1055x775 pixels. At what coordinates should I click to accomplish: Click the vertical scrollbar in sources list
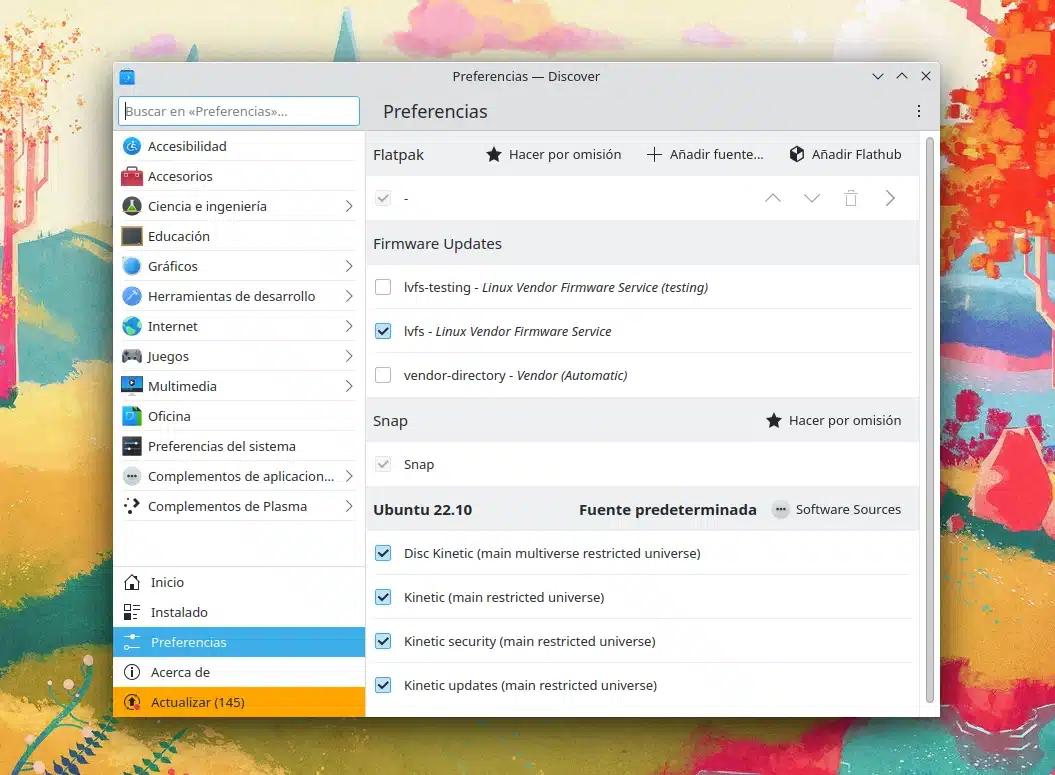click(930, 420)
